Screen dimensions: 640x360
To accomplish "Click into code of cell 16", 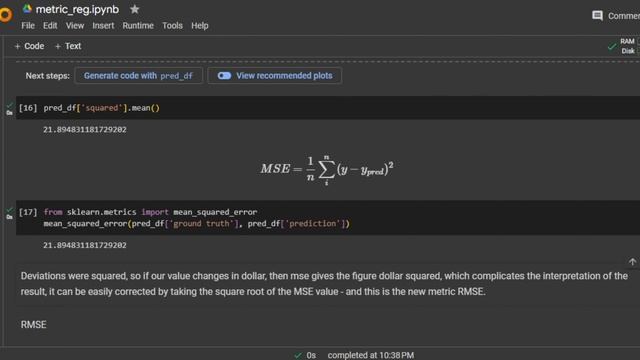I will (102, 108).
